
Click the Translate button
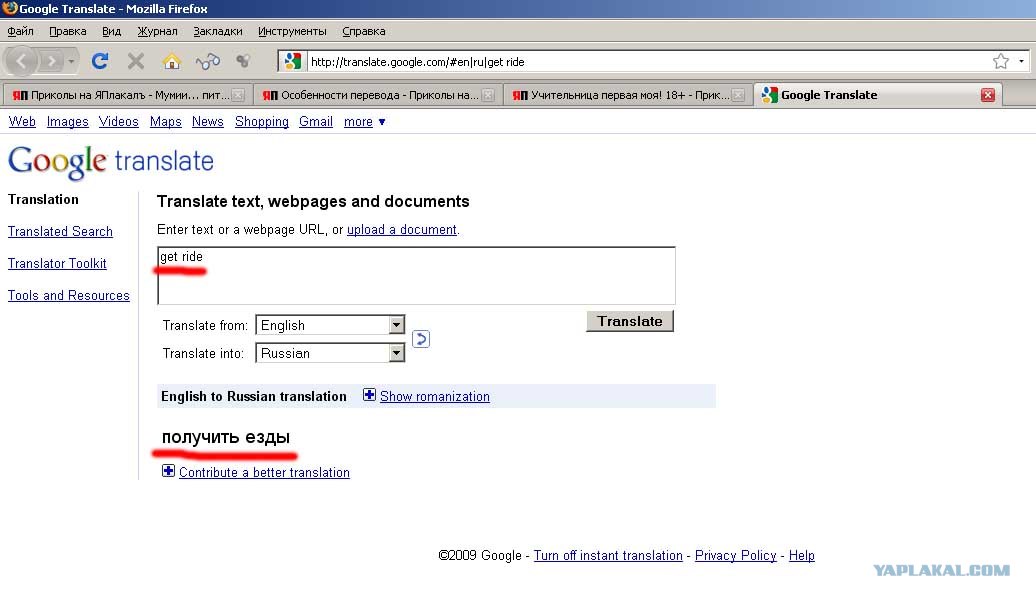coord(630,321)
